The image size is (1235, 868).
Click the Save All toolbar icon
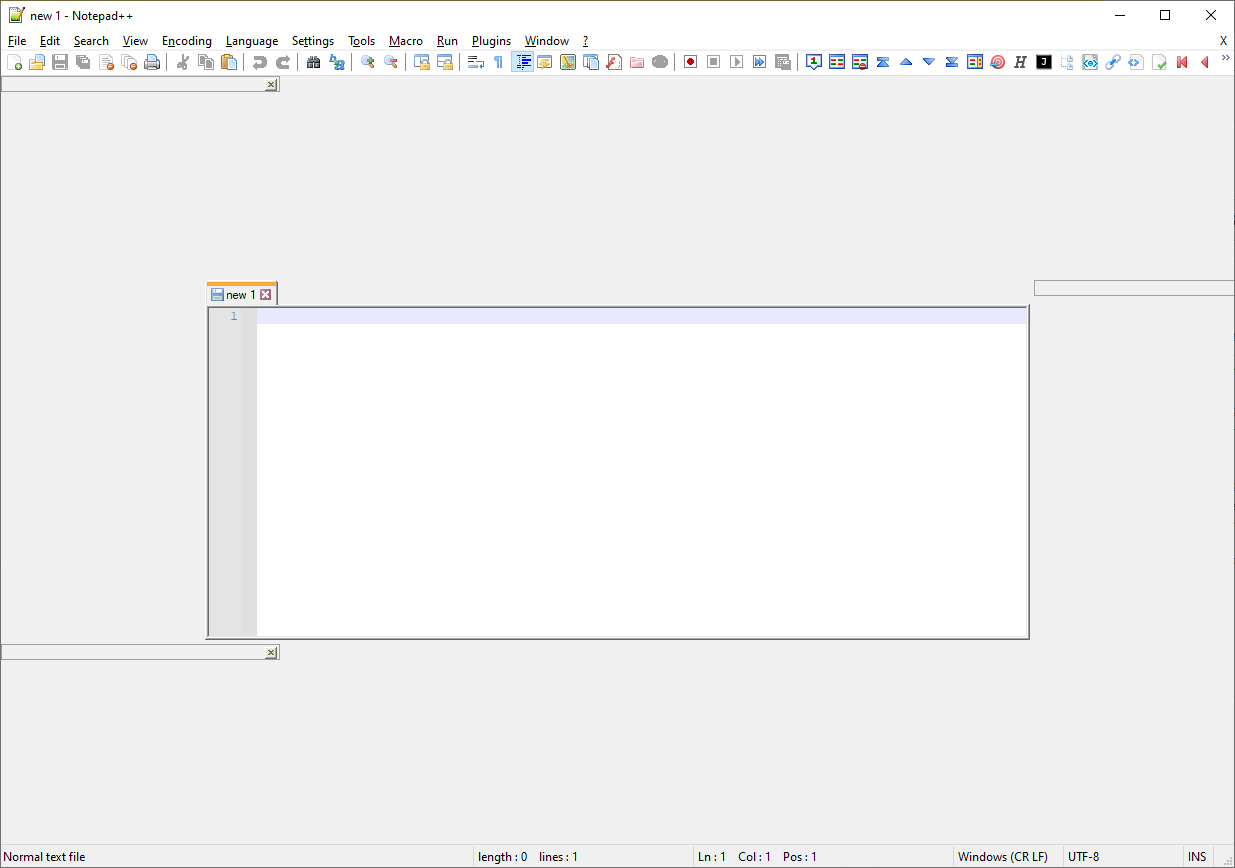coord(83,62)
